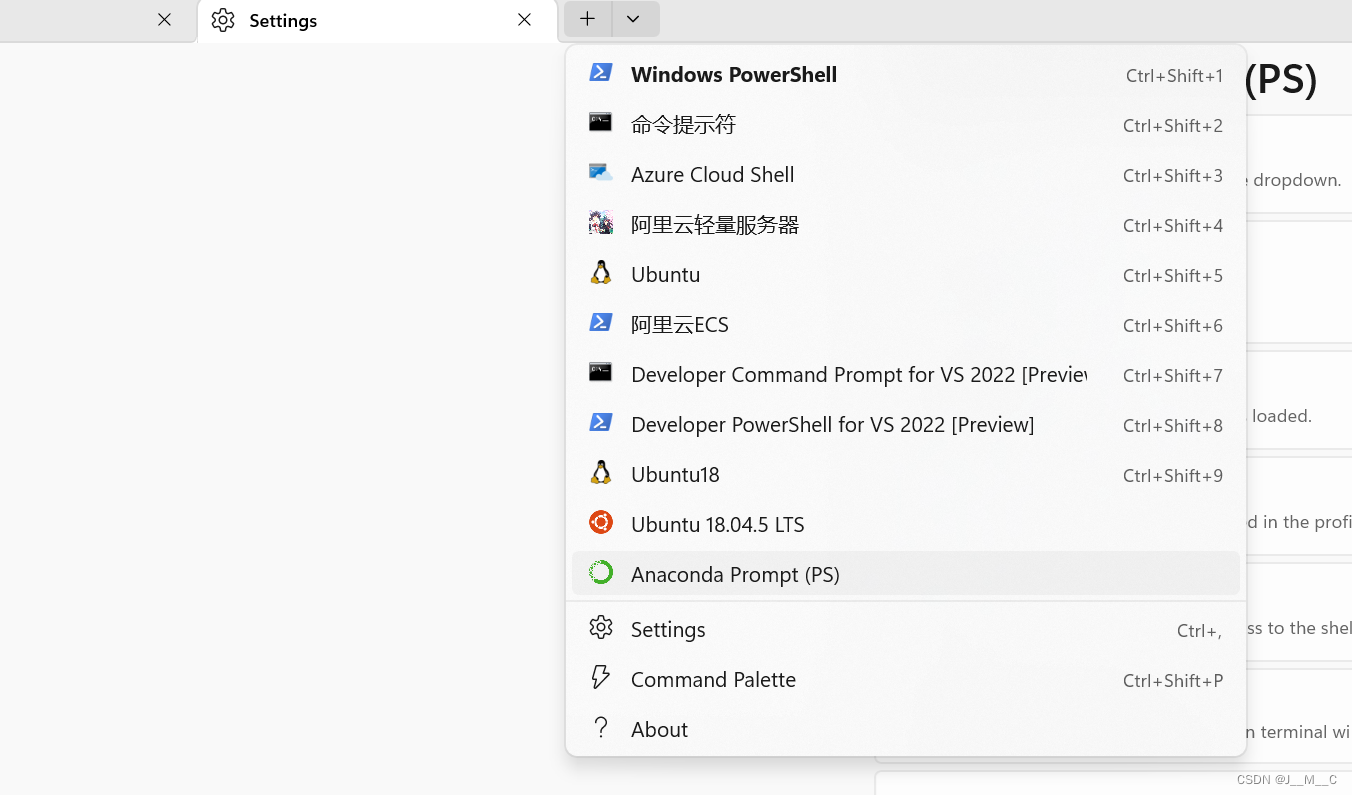Launch the Windows PowerShell profile
This screenshot has width=1352, height=795.
click(x=906, y=74)
